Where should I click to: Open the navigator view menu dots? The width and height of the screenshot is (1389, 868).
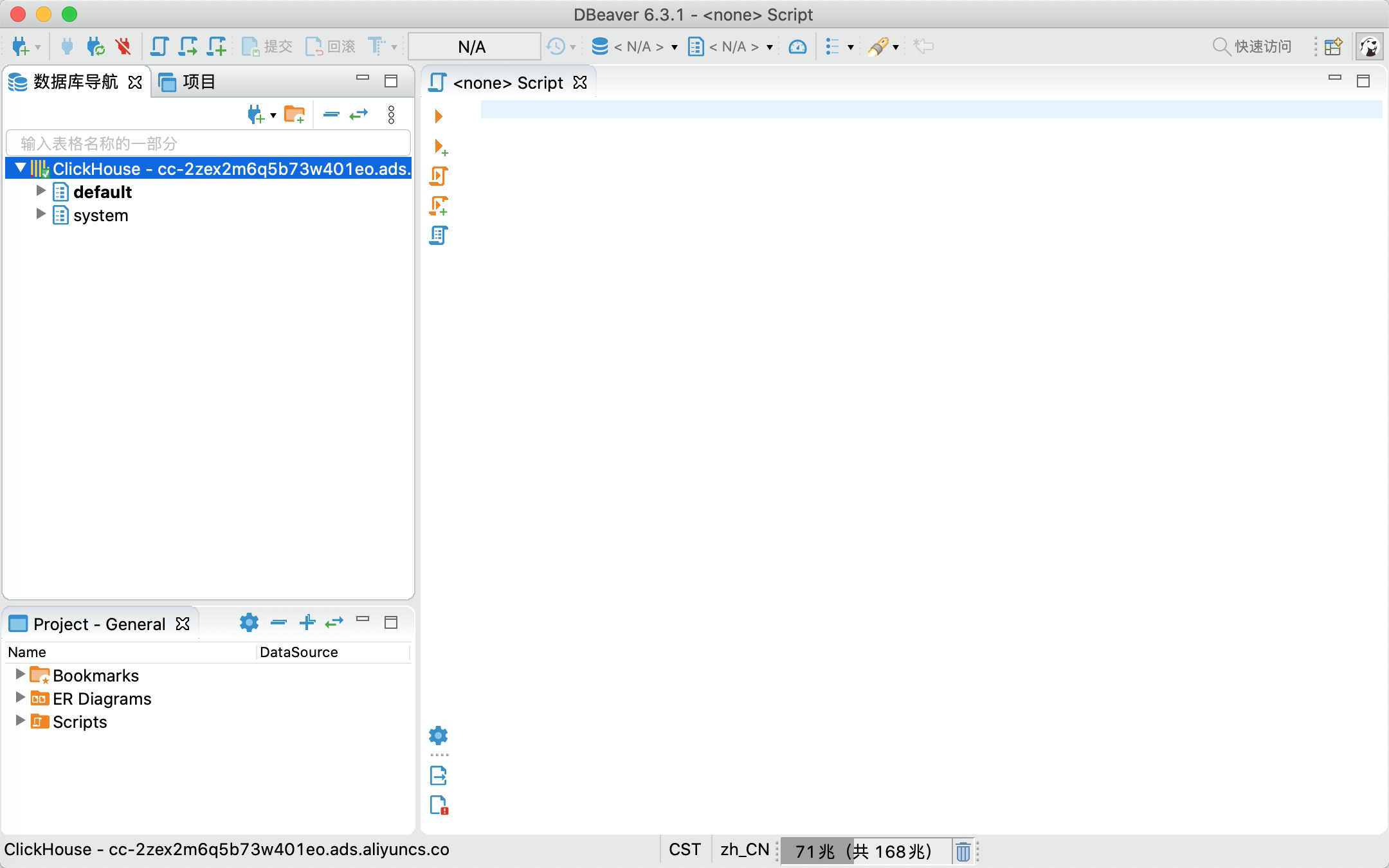point(391,114)
